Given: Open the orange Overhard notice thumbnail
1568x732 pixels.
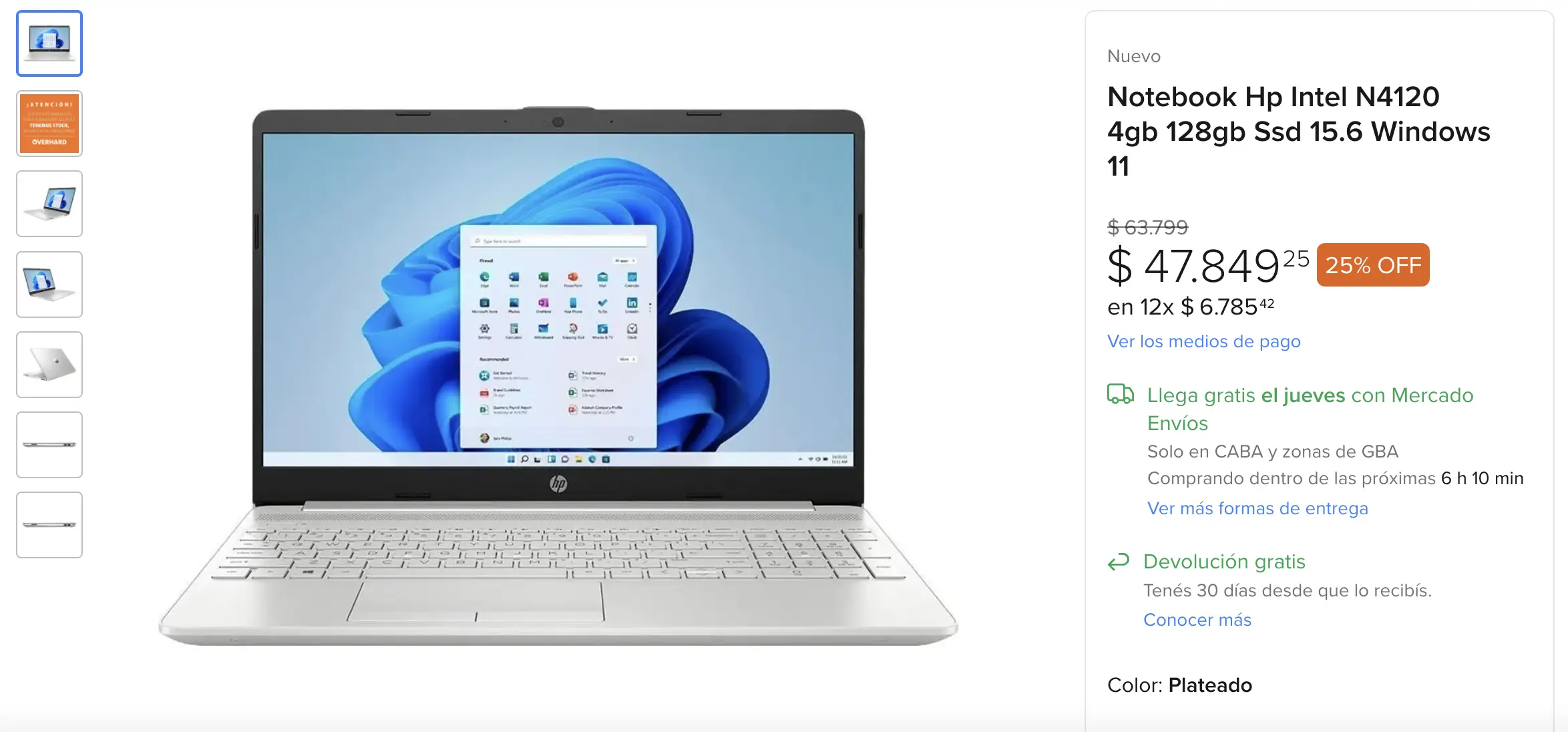Looking at the screenshot, I should click(49, 124).
